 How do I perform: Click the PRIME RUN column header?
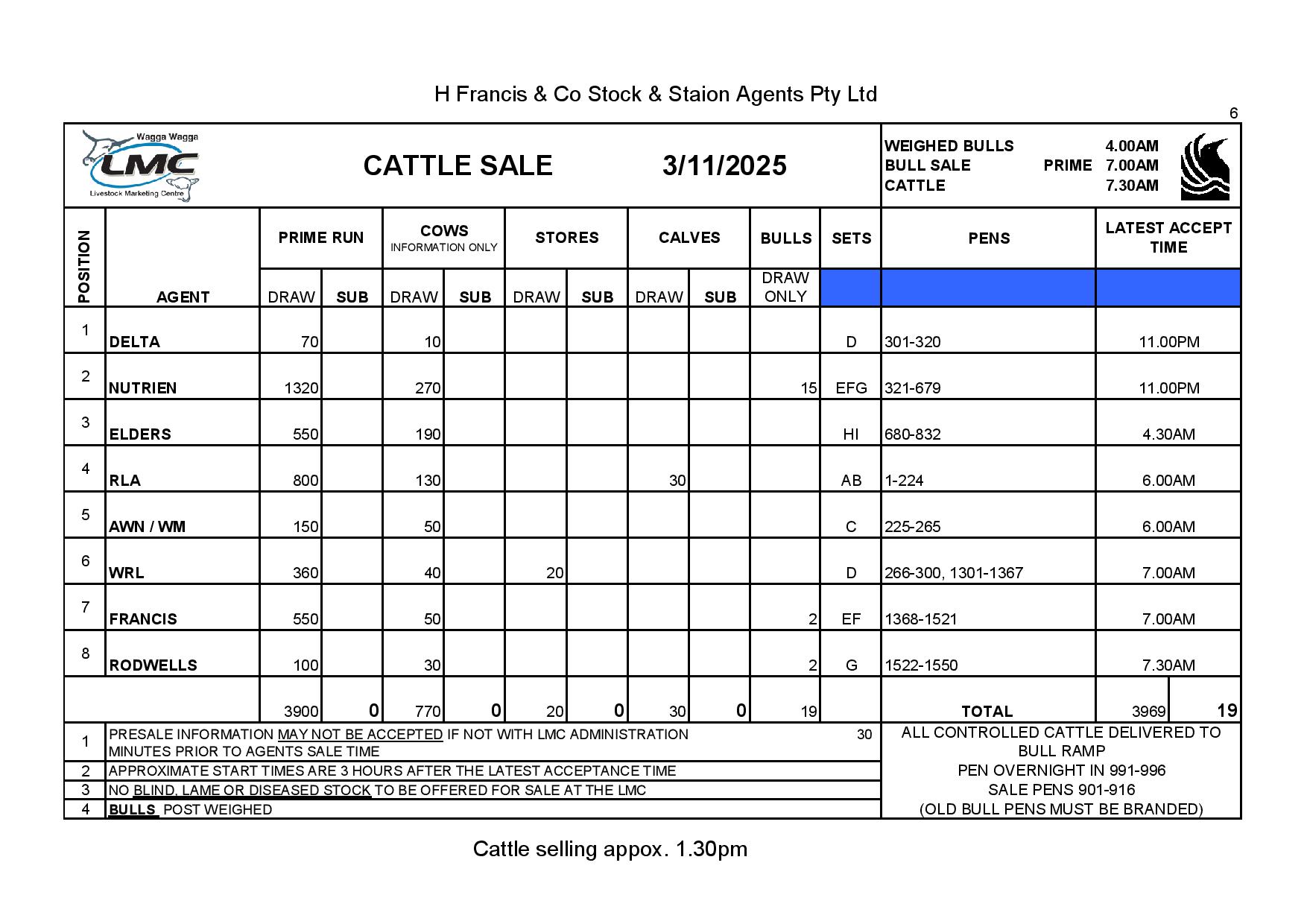tap(321, 238)
